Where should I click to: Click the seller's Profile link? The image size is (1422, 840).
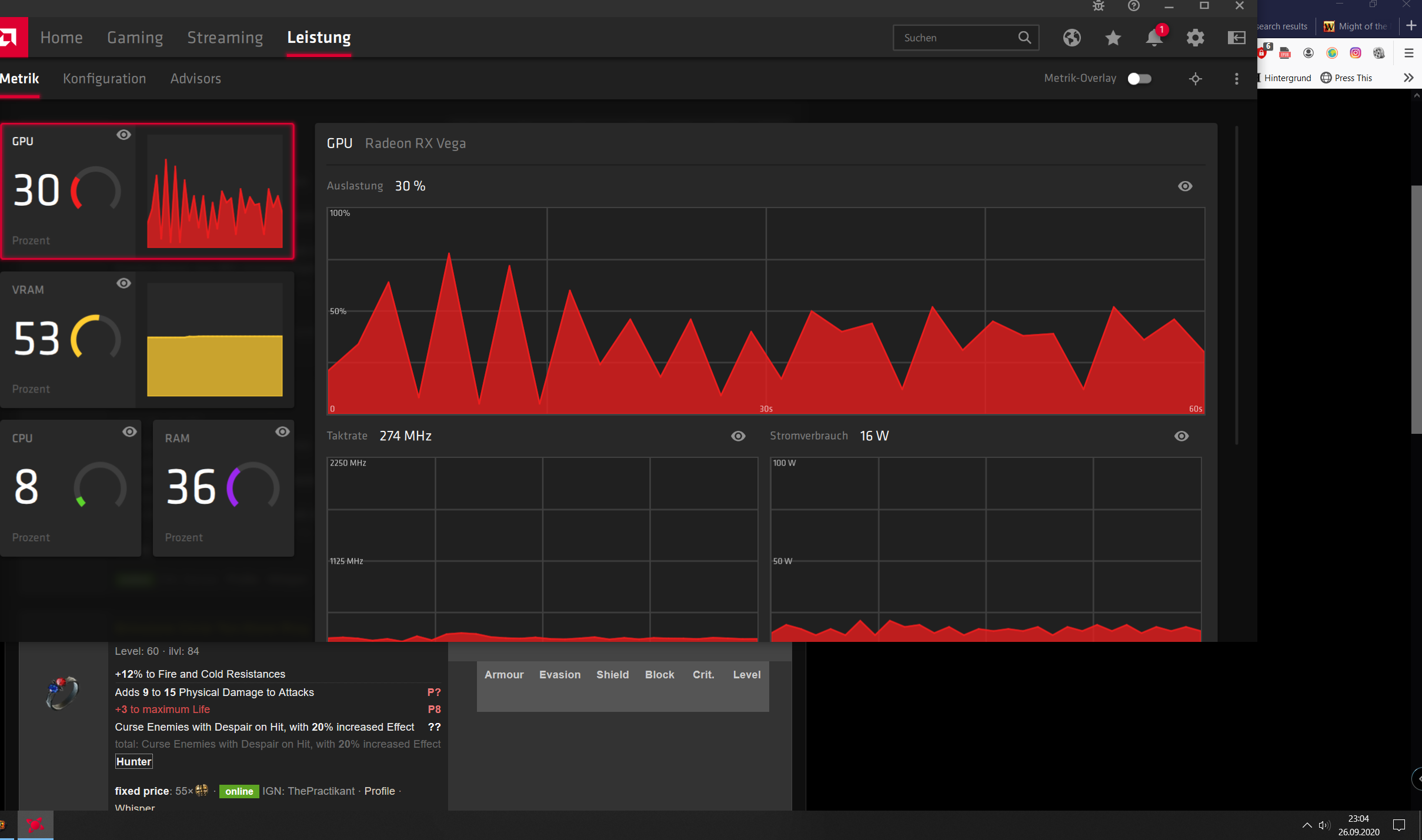tap(379, 791)
